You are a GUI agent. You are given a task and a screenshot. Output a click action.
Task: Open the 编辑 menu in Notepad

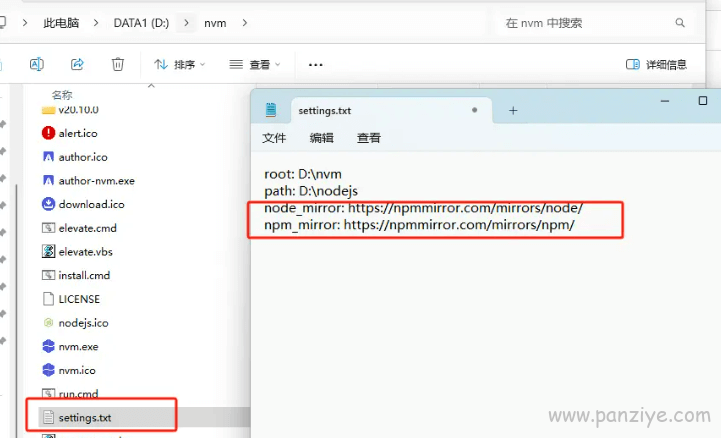tap(321, 138)
